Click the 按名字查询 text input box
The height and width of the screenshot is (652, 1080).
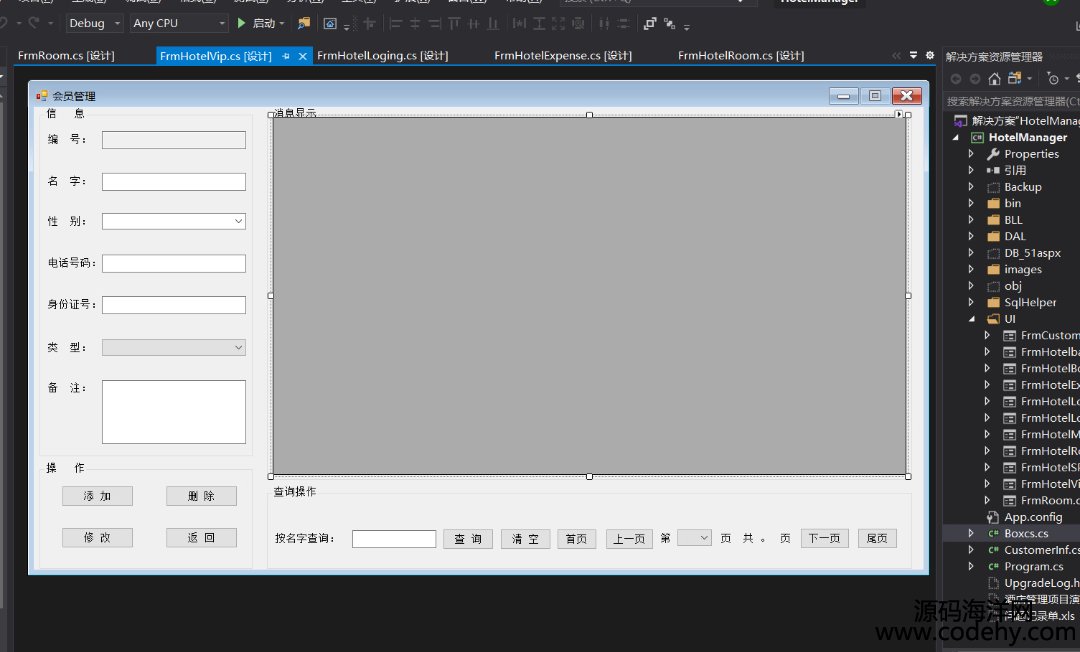click(x=394, y=539)
